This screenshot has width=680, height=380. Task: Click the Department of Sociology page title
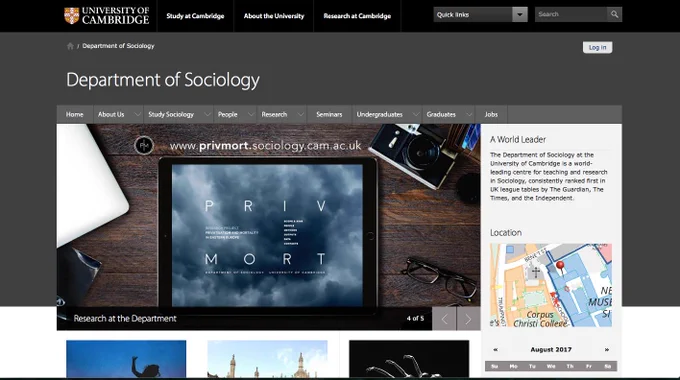pos(163,80)
